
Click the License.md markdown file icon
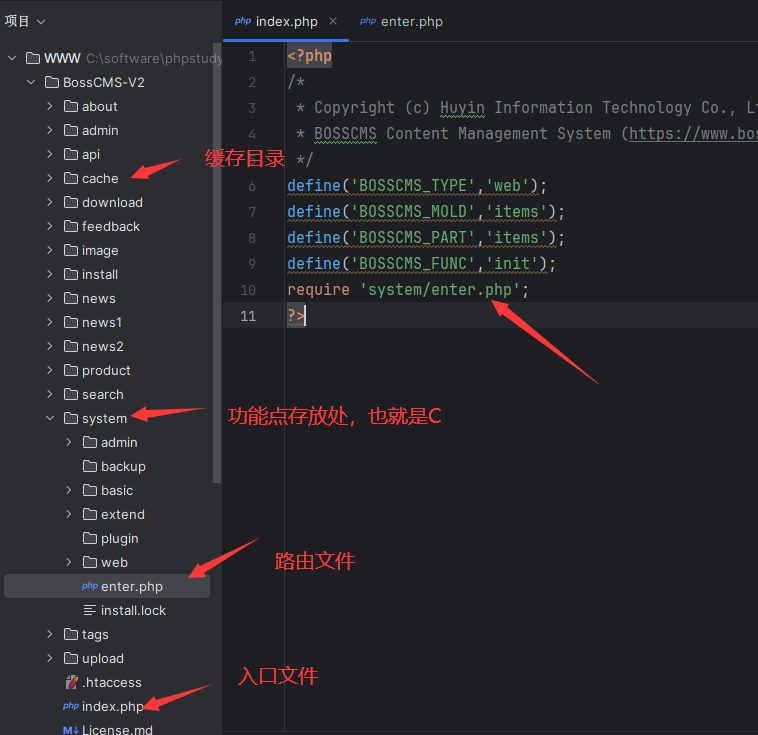click(x=71, y=730)
